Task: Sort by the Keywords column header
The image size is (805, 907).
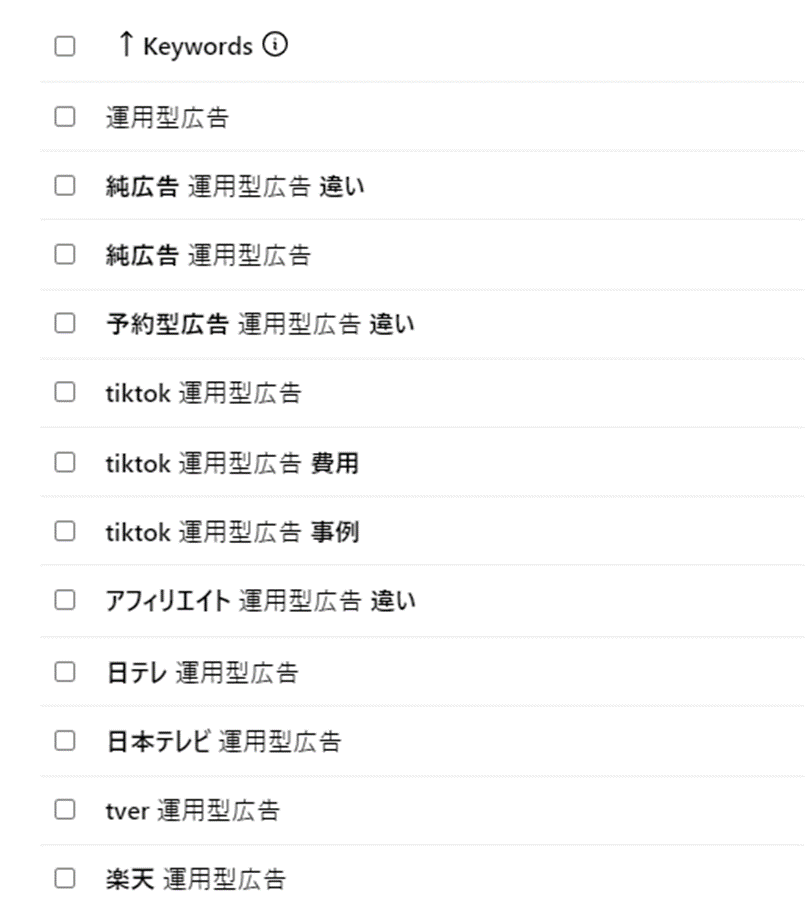Action: (198, 46)
